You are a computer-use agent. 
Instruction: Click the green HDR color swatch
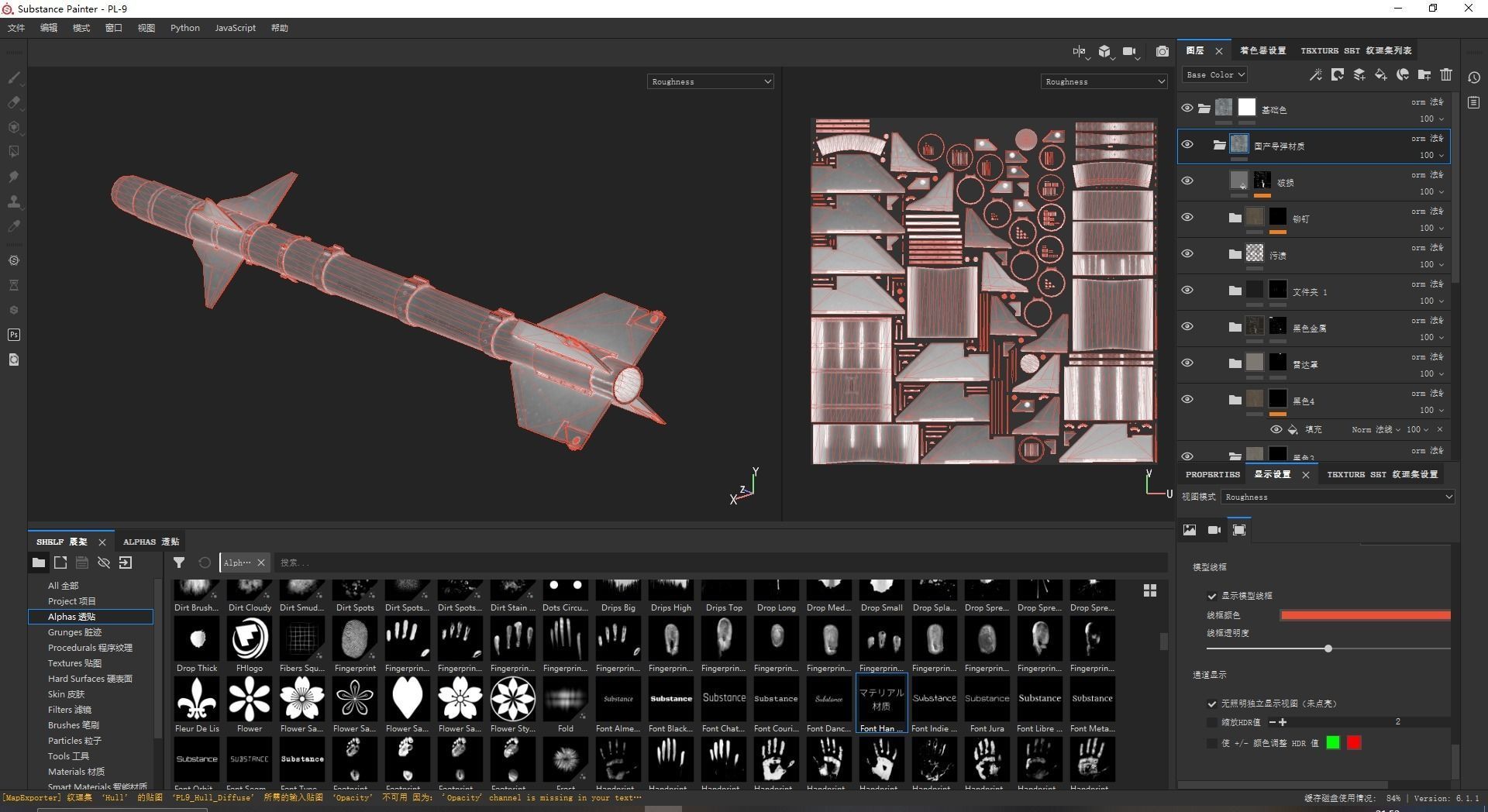[x=1333, y=743]
